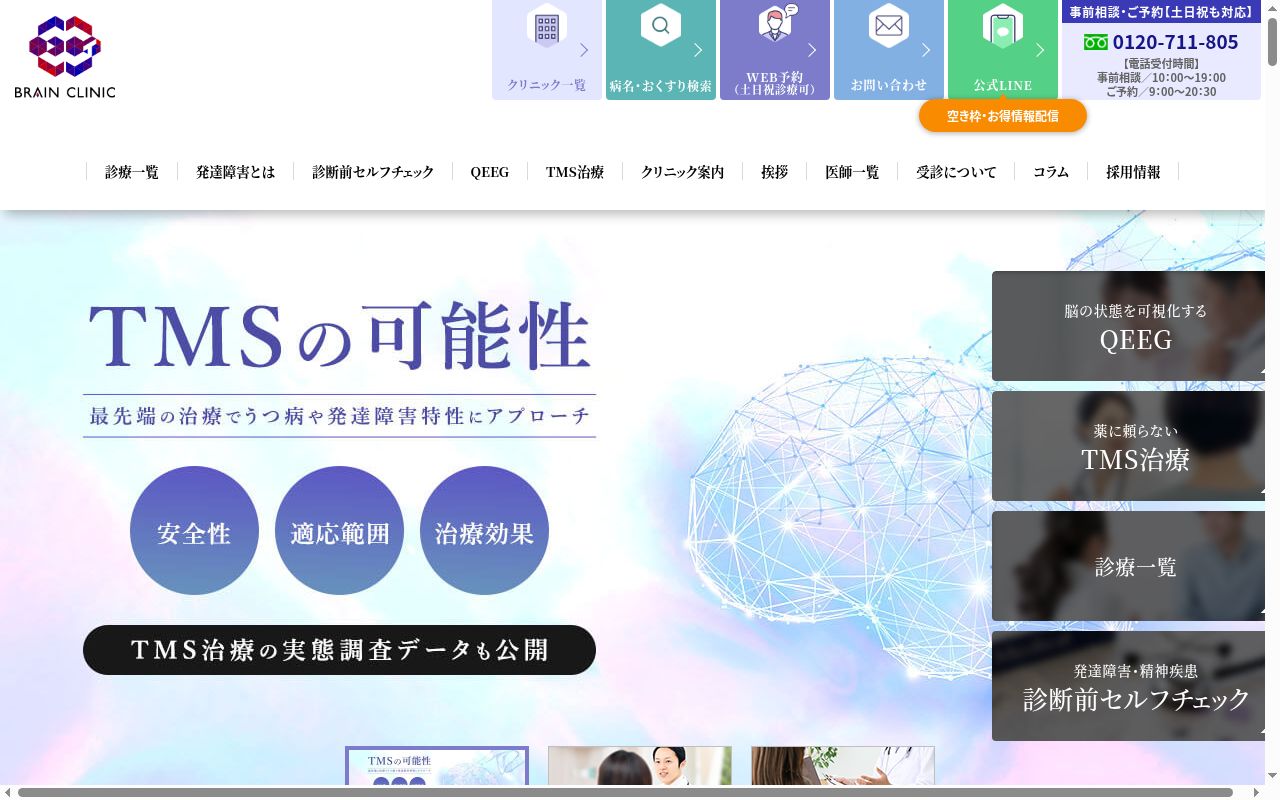
Task: Select the TMSの可能性 slider thumbnail
Action: tap(437, 766)
